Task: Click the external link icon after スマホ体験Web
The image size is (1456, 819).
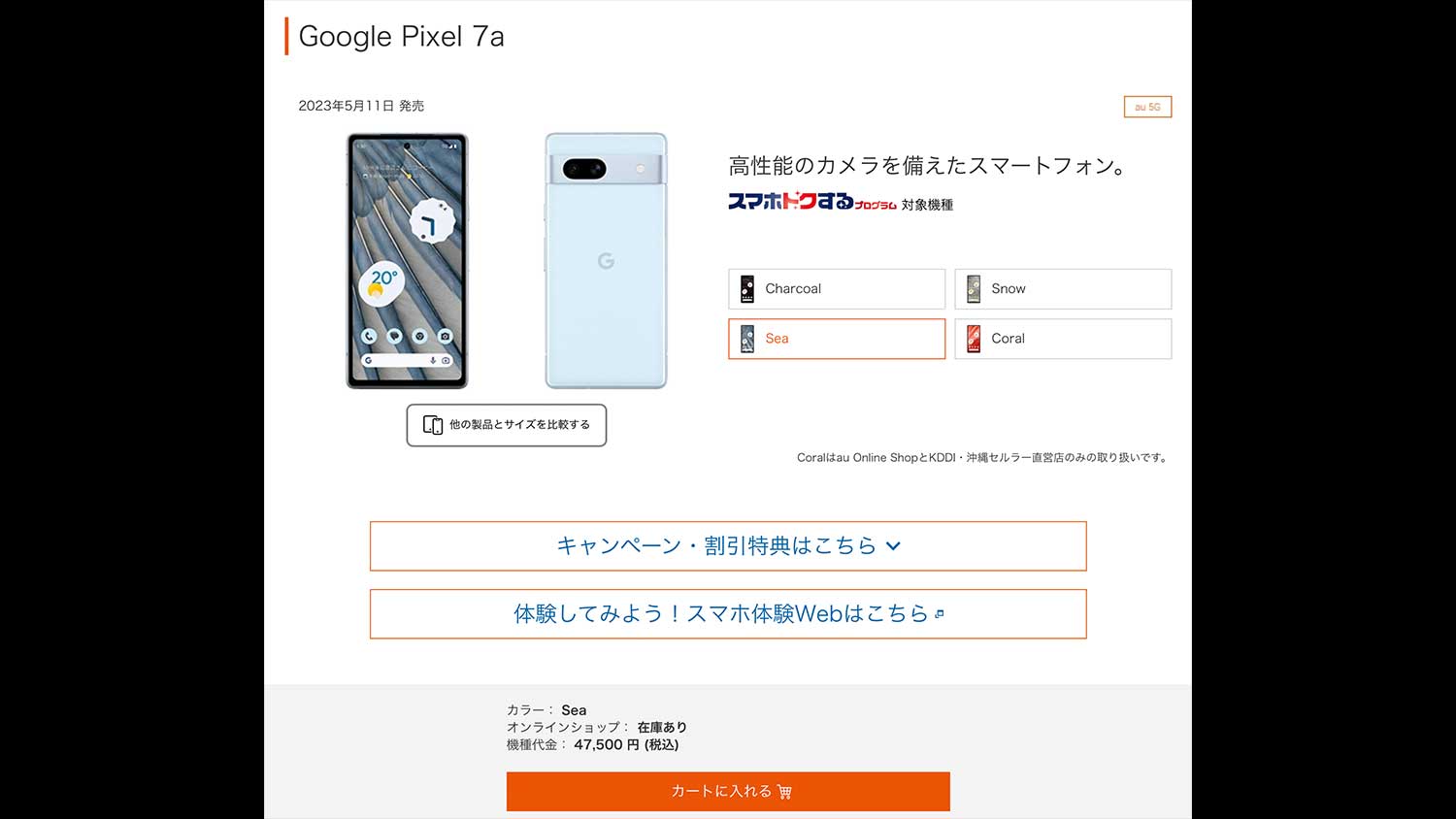Action: 939,614
